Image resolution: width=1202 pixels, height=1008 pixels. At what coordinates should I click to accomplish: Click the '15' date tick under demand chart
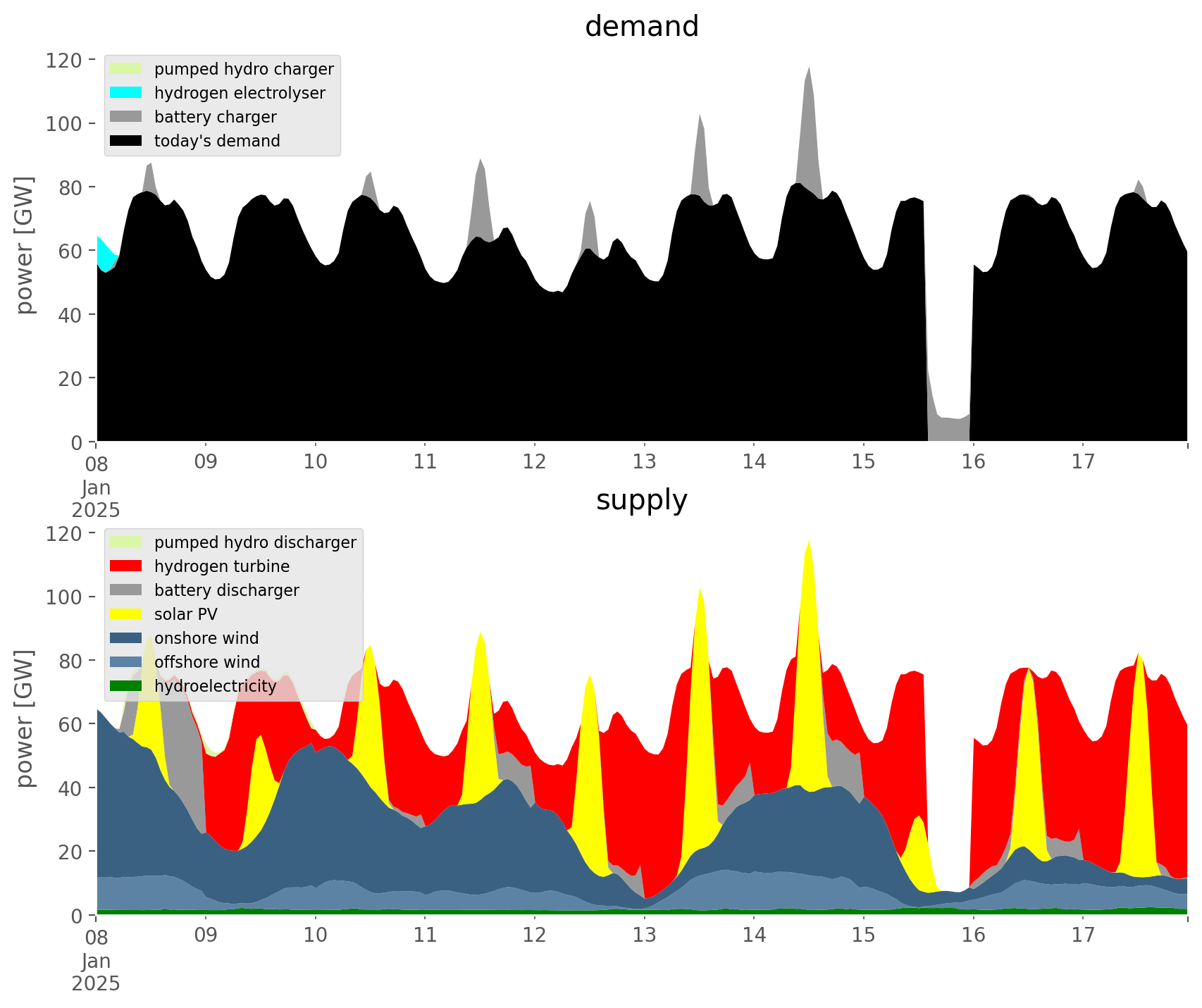863,462
